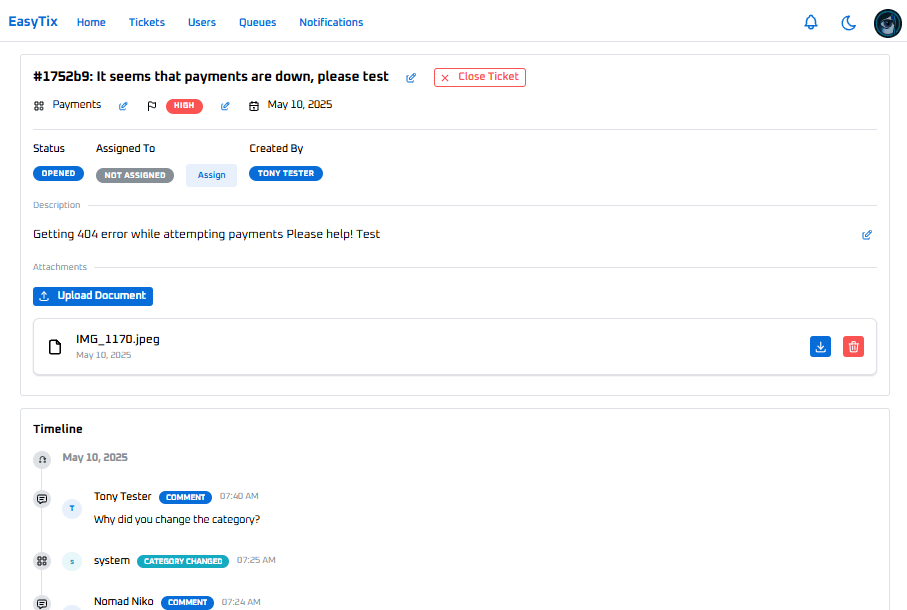Click the Assign button
The image size is (907, 610).
coord(211,175)
